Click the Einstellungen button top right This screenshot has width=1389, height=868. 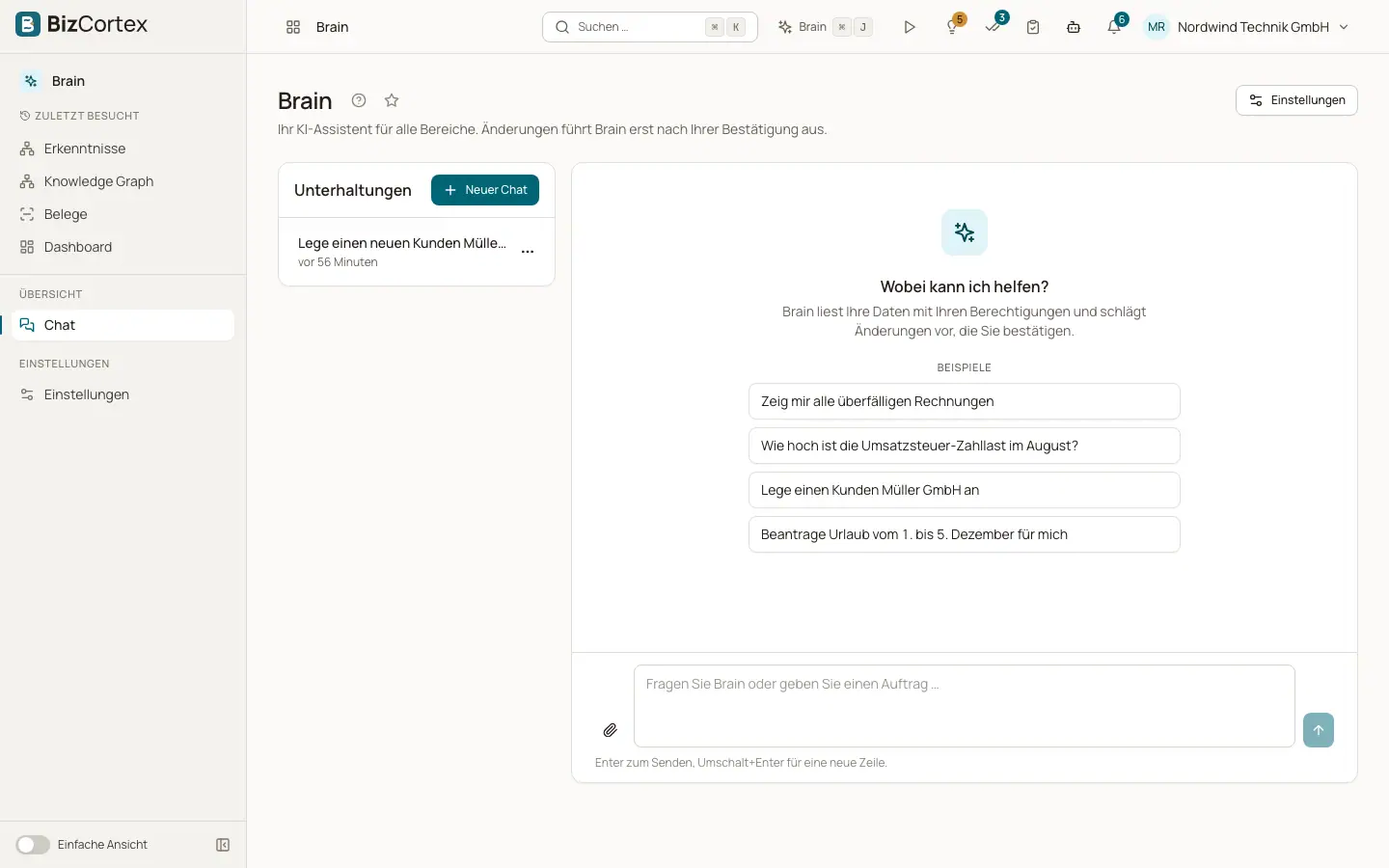pos(1296,100)
